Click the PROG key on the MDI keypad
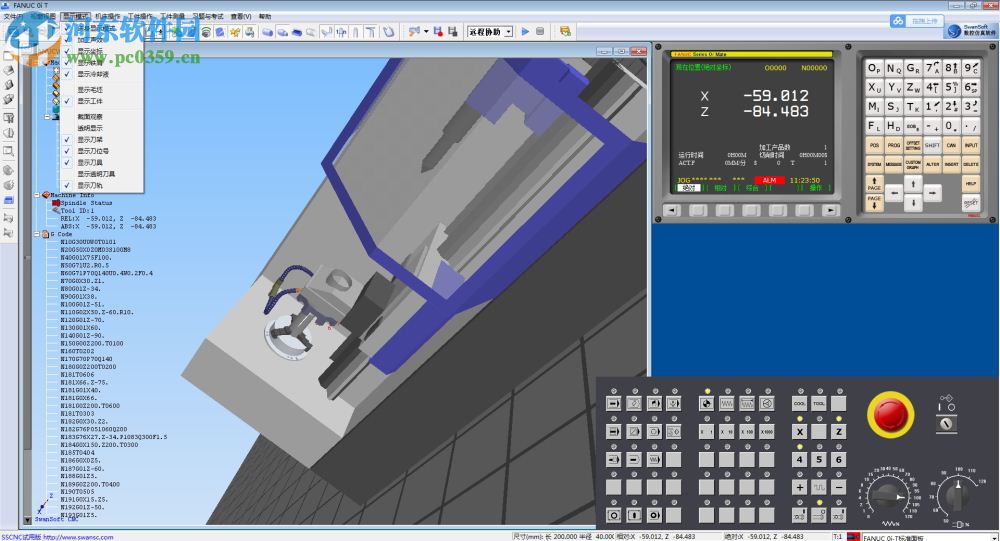The height and width of the screenshot is (541, 1000). pos(893,145)
